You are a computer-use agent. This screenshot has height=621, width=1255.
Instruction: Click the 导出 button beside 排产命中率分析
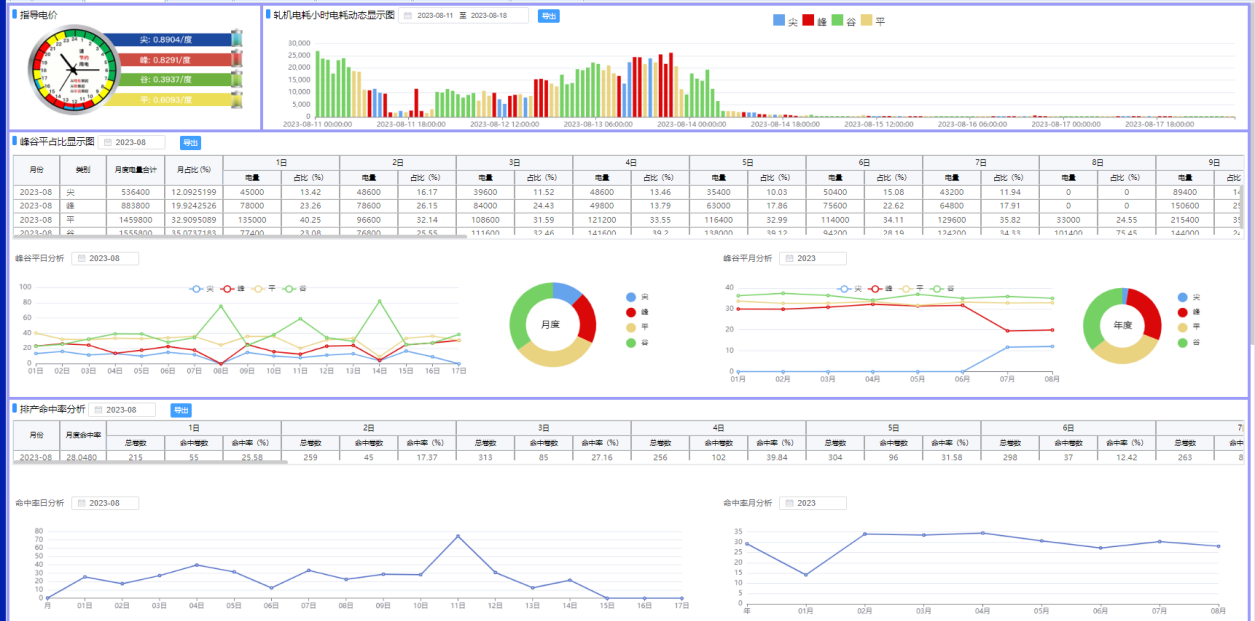click(x=180, y=410)
